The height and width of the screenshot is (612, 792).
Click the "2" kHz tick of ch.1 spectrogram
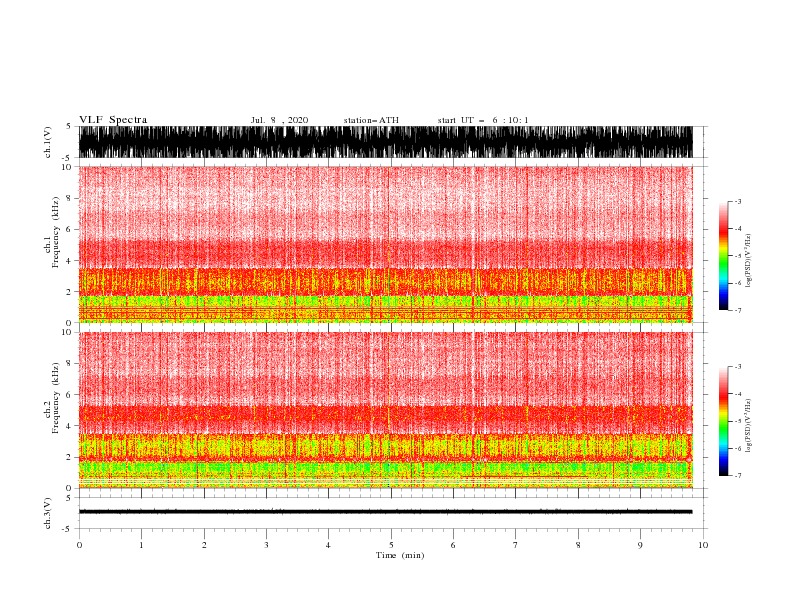point(70,292)
